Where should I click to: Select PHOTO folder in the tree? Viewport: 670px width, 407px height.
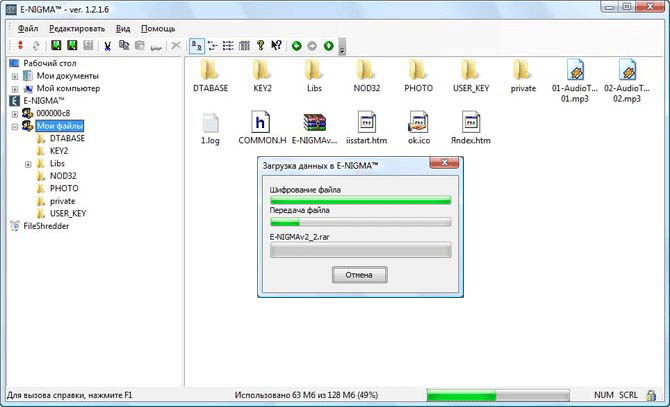pos(64,188)
